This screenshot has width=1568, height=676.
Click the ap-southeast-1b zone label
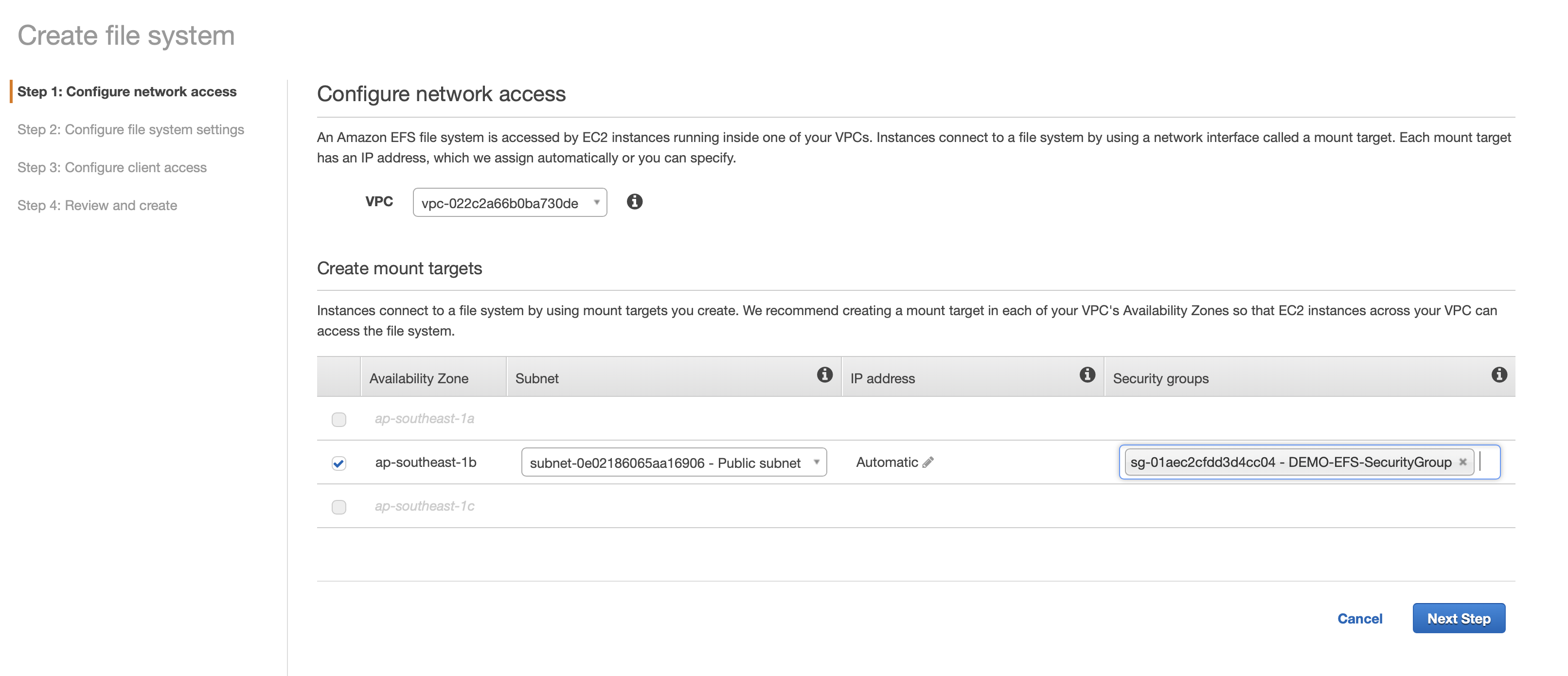coord(426,463)
